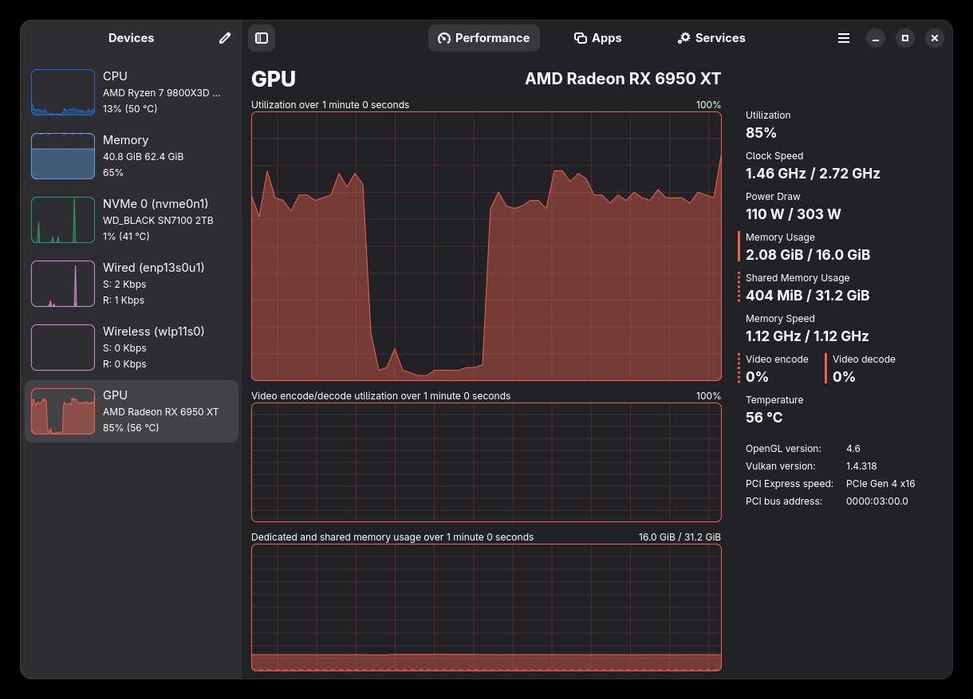973x699 pixels.
Task: Maximize the window
Action: (x=905, y=38)
